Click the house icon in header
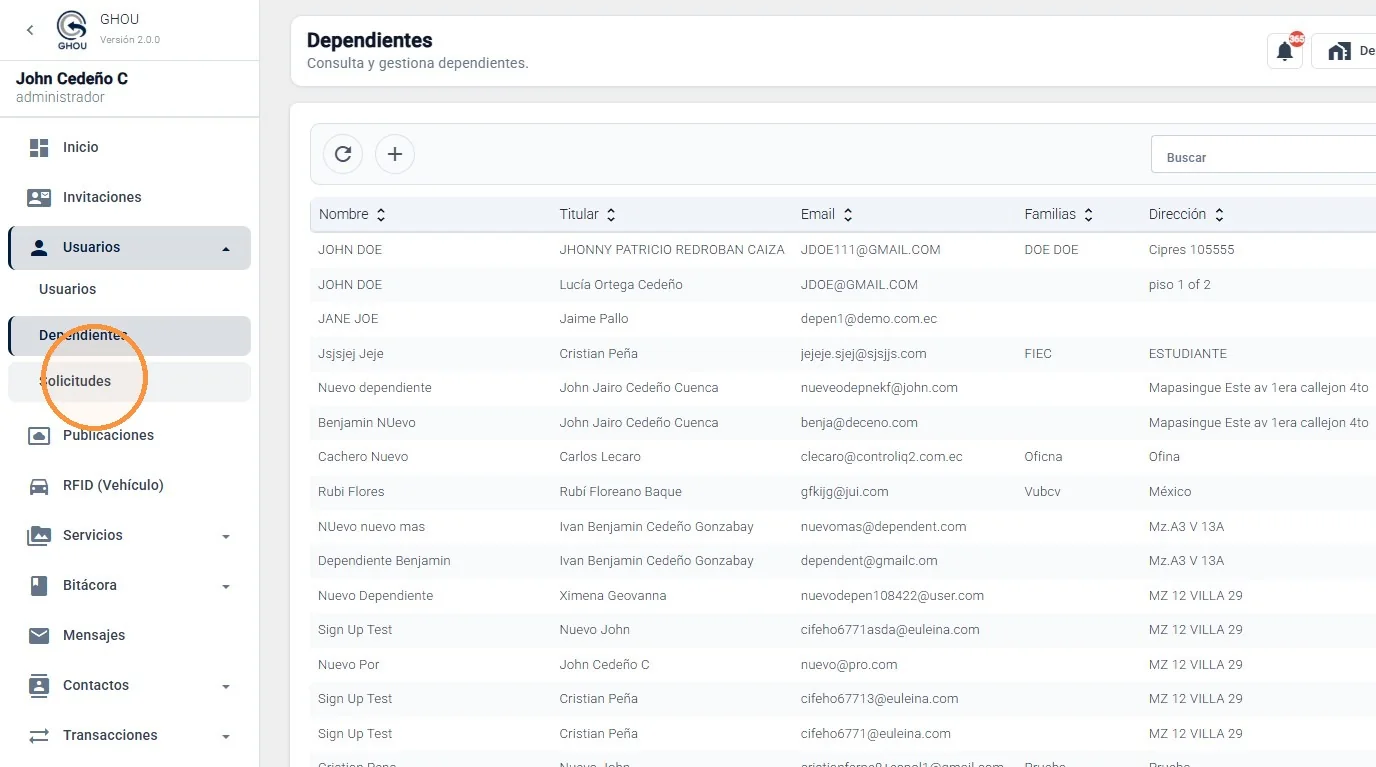1376x767 pixels. tap(1339, 52)
